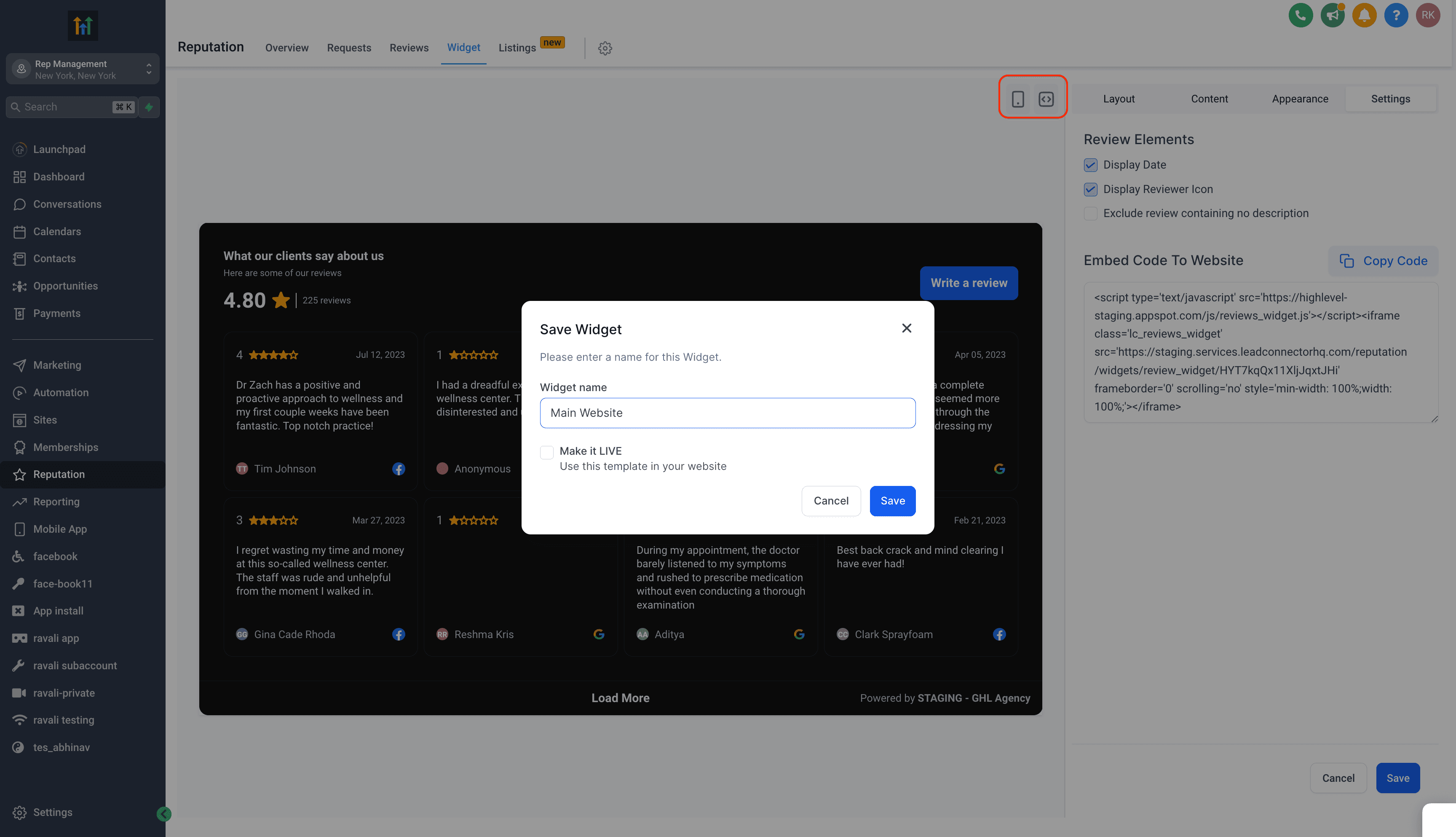The width and height of the screenshot is (1456, 837).
Task: Open Reputation settings gear icon
Action: [x=605, y=48]
